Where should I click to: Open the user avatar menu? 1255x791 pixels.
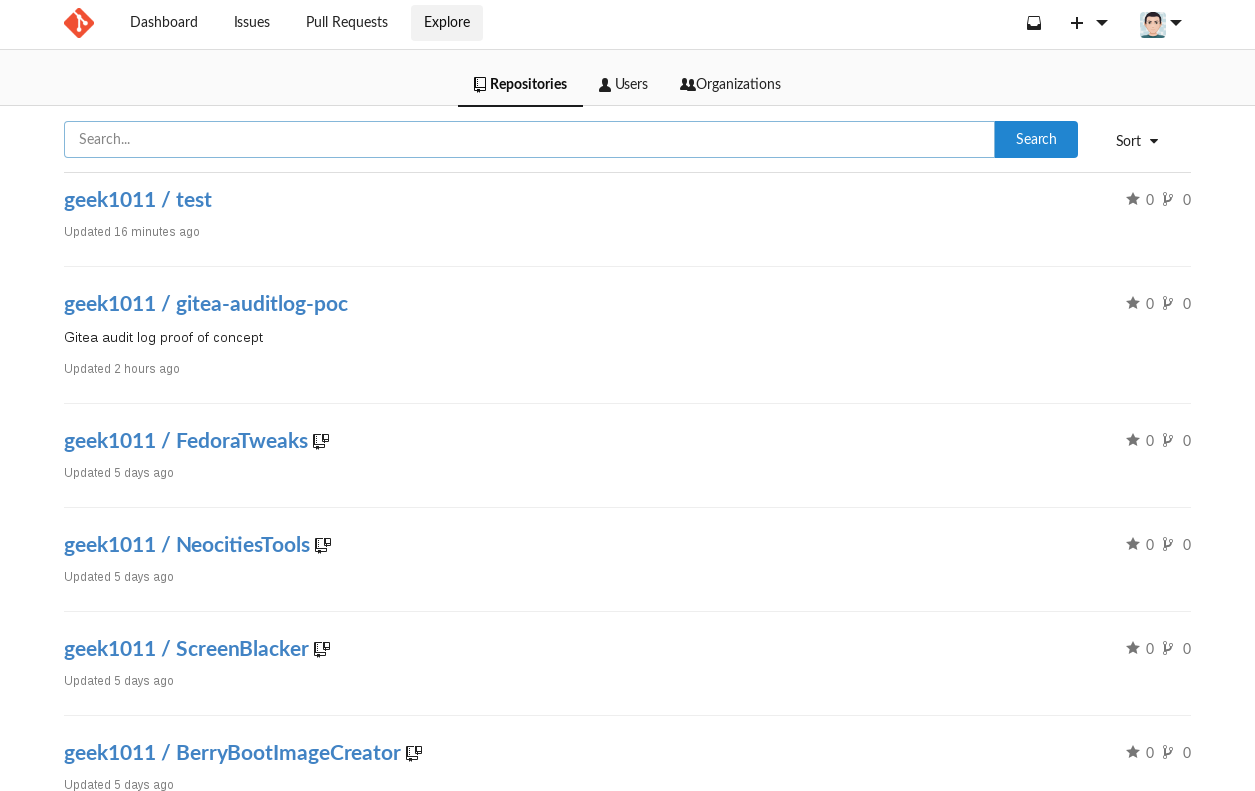1161,24
